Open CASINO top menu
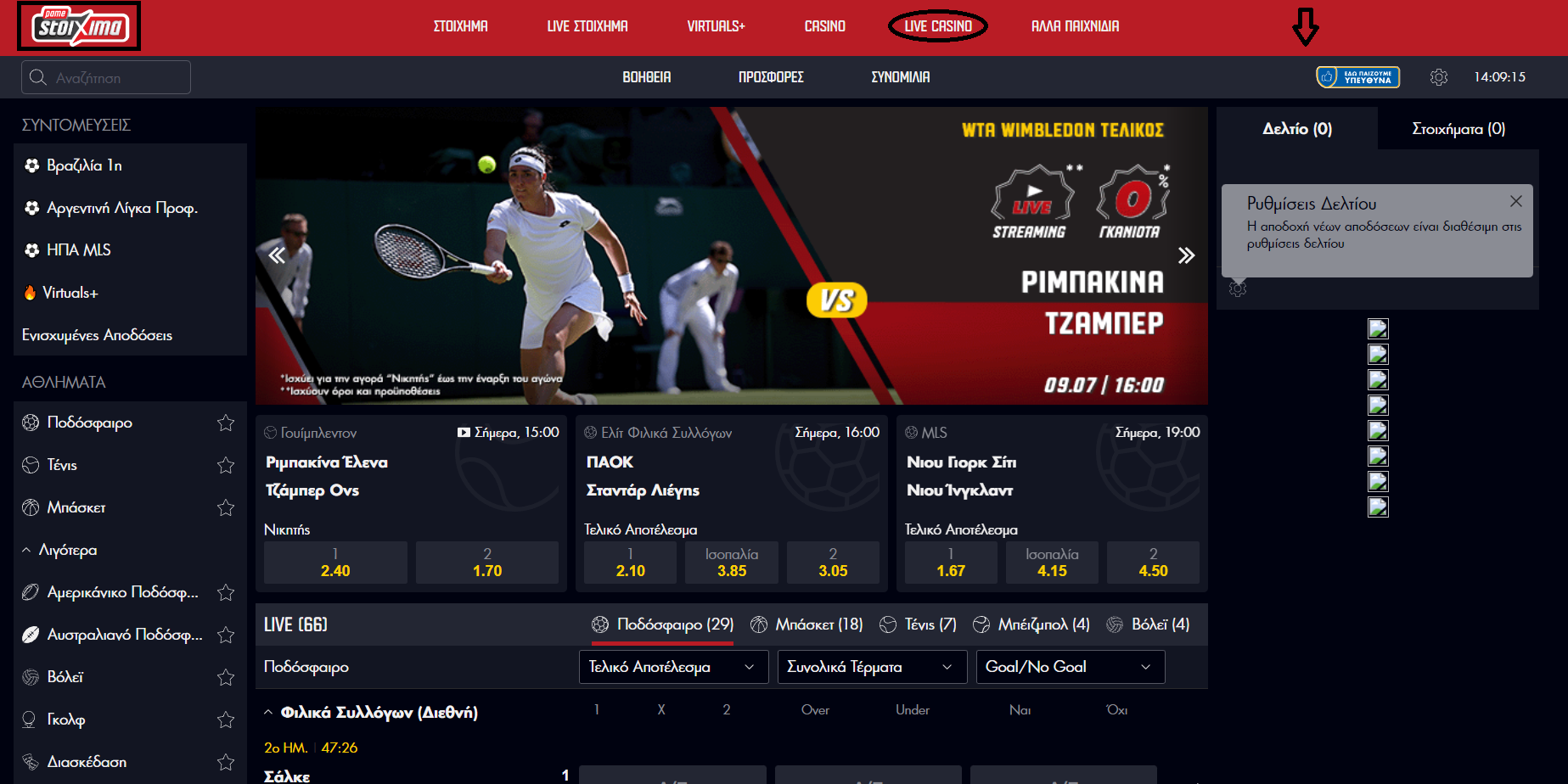The height and width of the screenshot is (784, 1568). tap(824, 26)
